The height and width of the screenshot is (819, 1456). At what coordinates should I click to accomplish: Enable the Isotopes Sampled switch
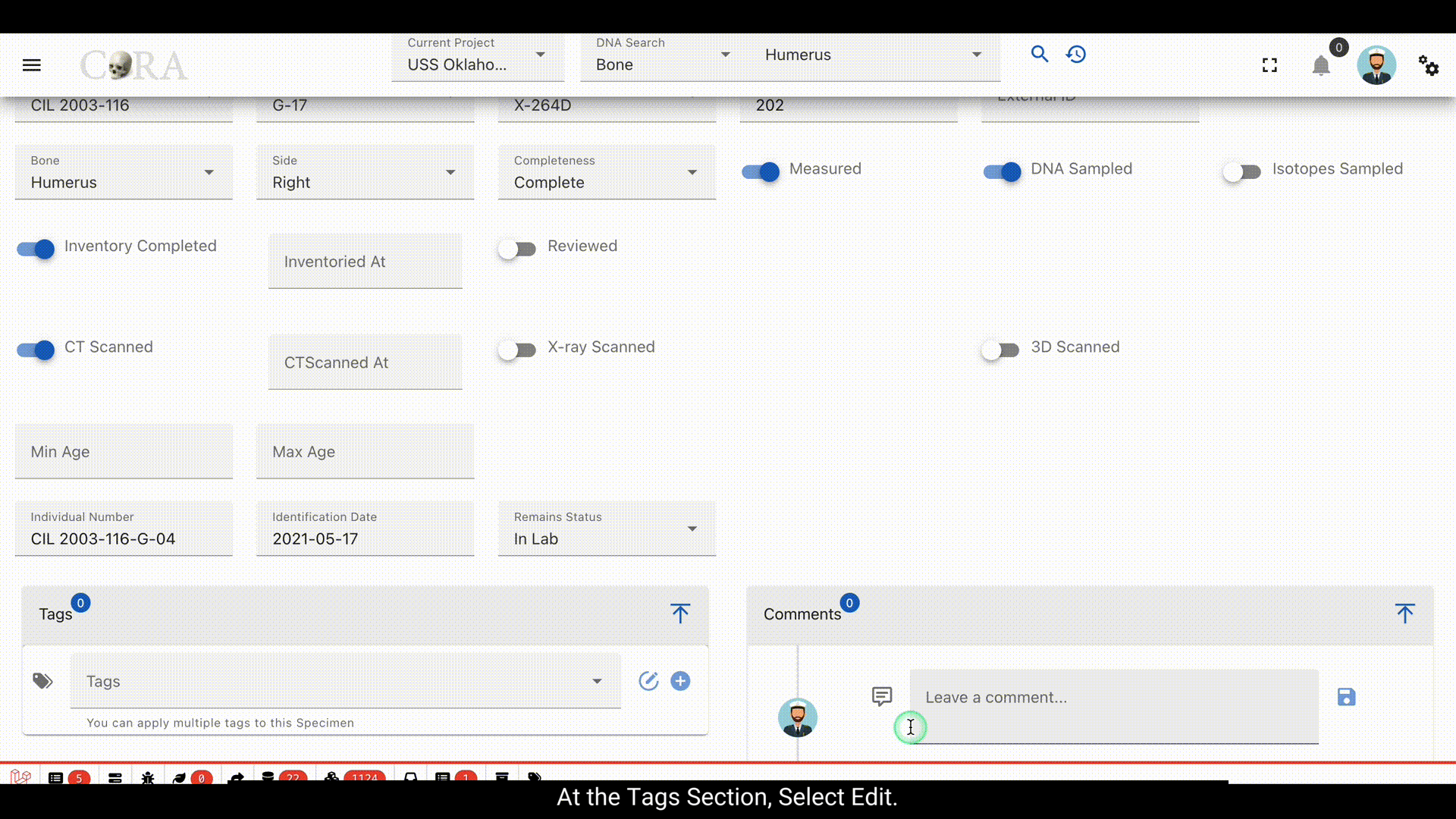(x=1242, y=172)
